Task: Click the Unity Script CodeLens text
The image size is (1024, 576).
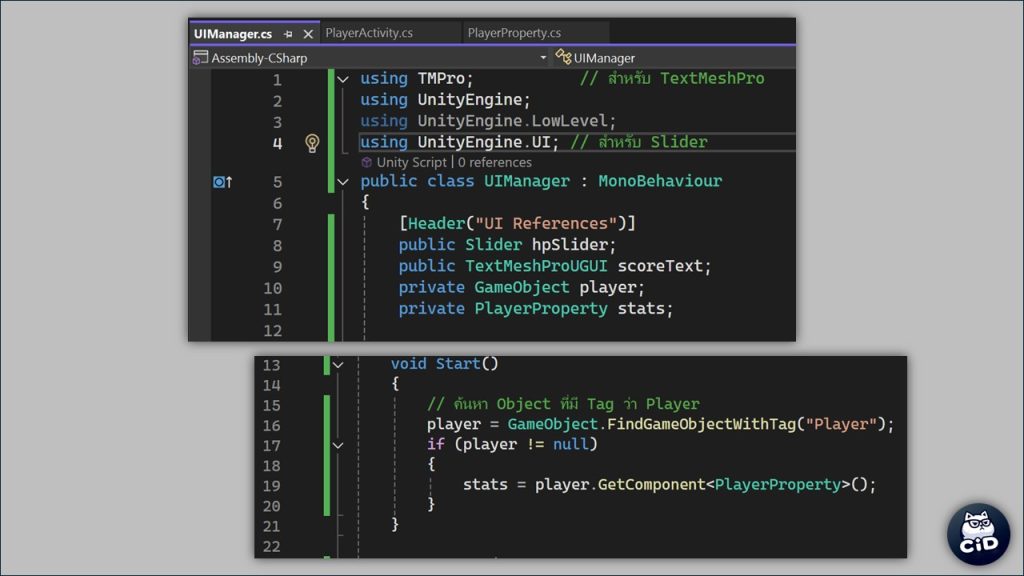Action: pyautogui.click(x=412, y=162)
